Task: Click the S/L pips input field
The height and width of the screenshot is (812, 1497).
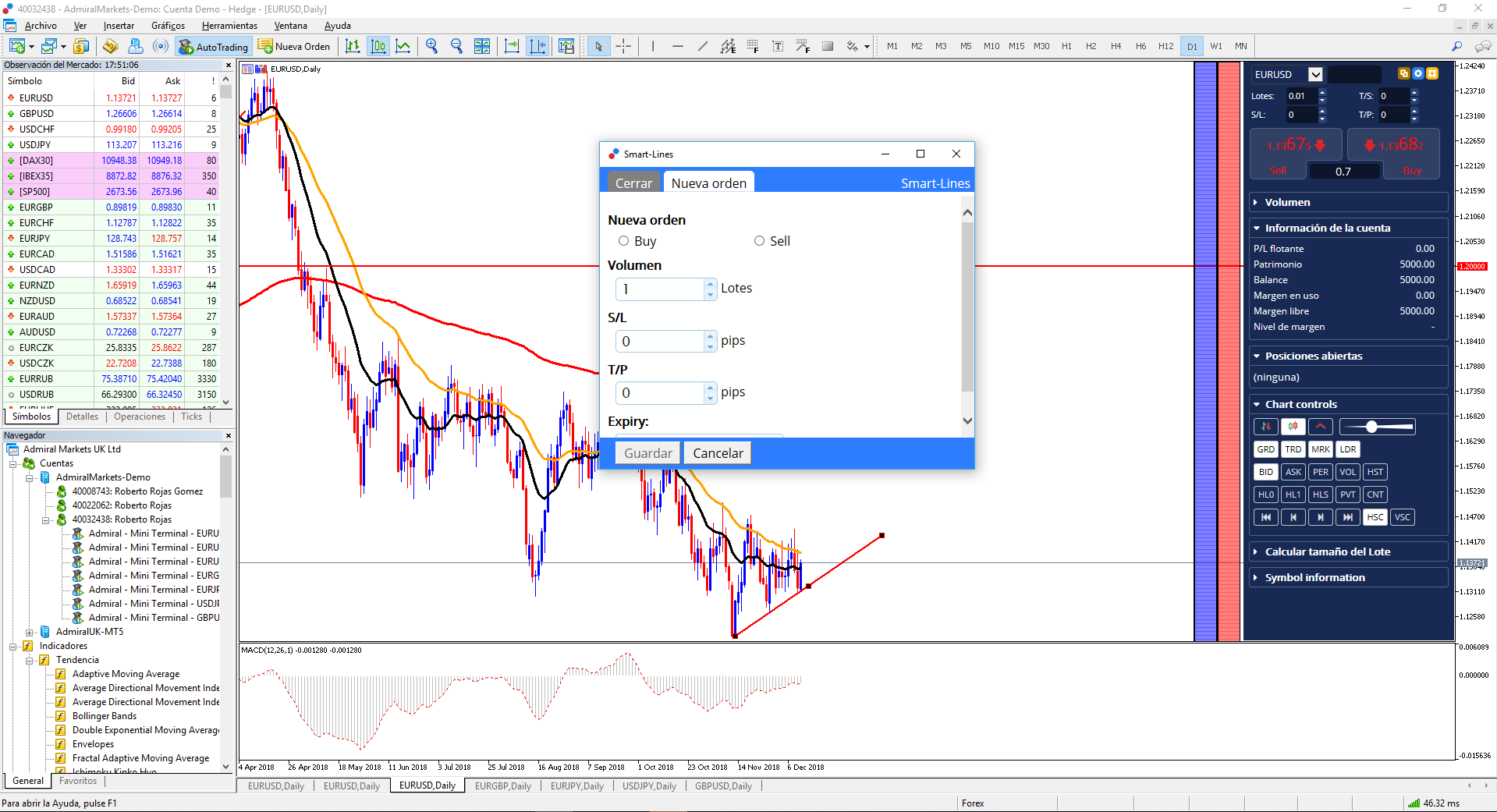Action: pos(659,341)
